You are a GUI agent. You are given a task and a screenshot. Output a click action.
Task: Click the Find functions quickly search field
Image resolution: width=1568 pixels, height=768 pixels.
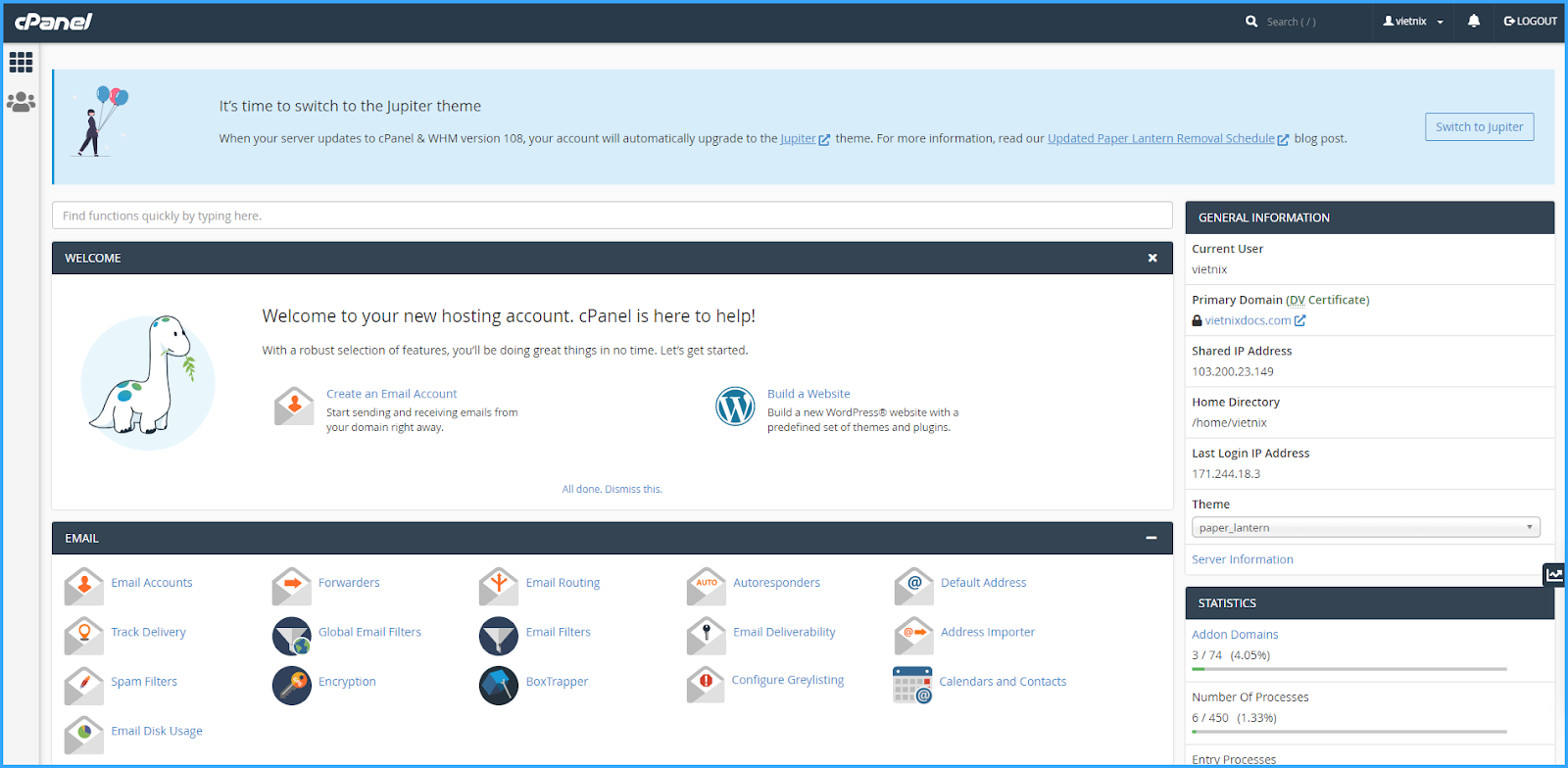(612, 216)
